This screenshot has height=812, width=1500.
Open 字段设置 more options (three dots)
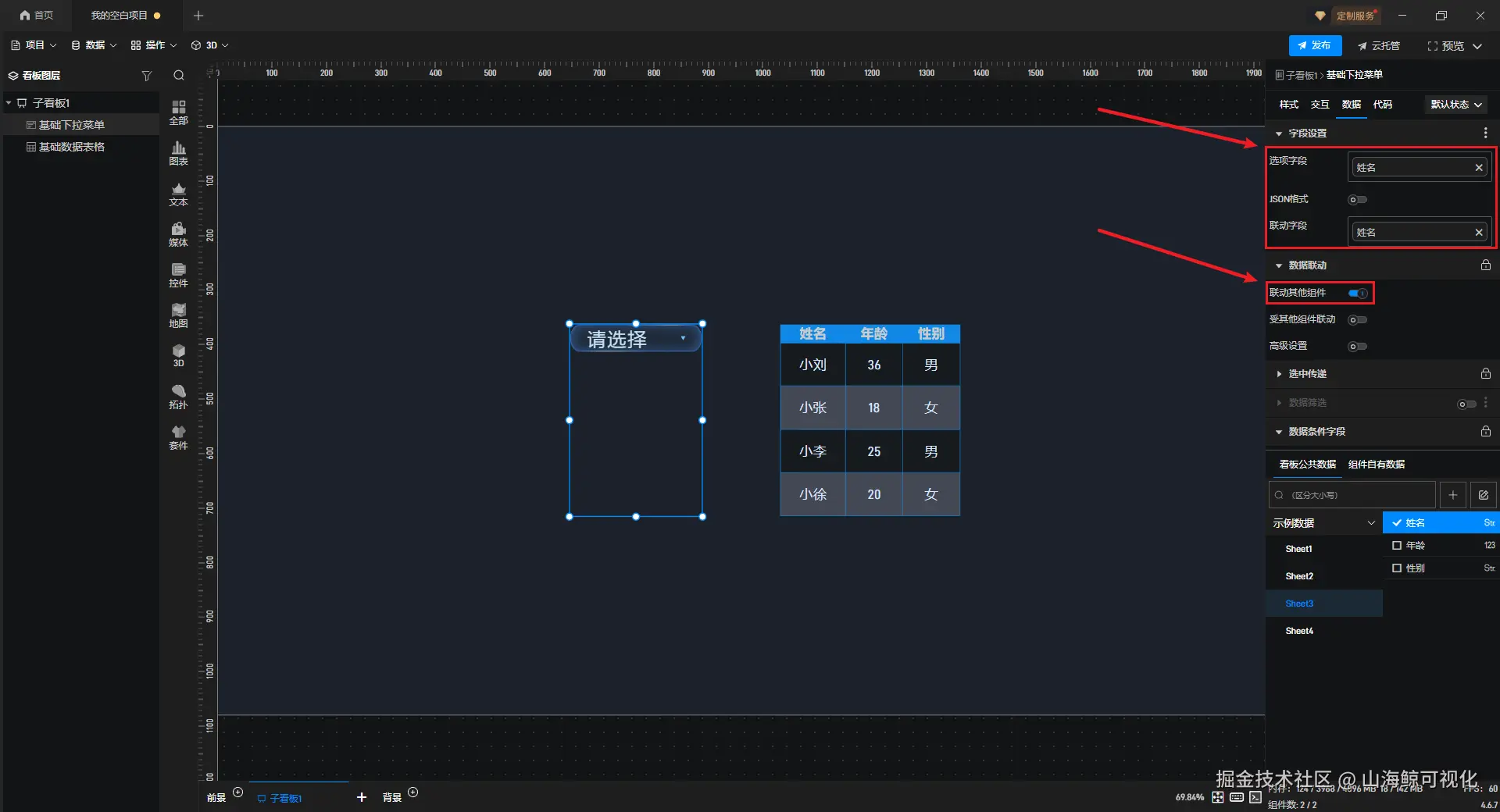(1485, 134)
